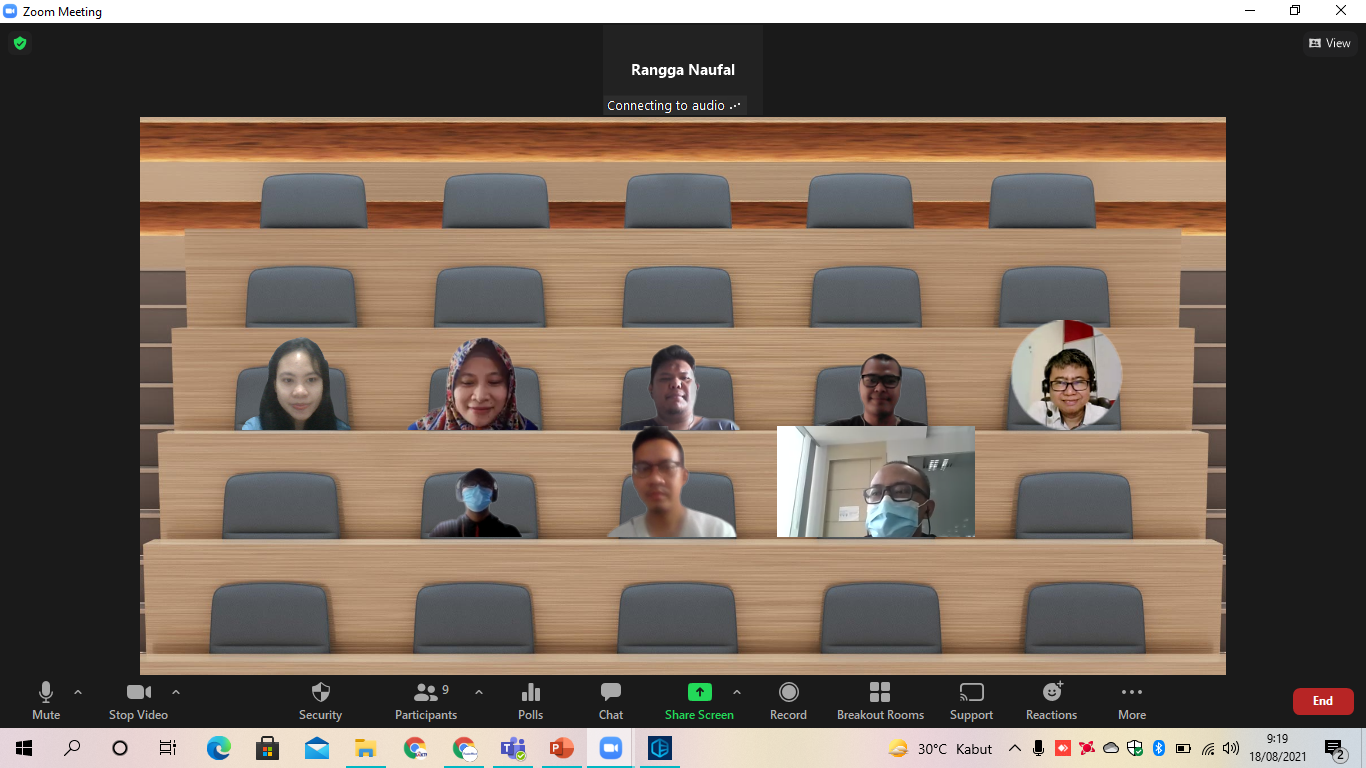
Task: Open Breakout Rooms manager
Action: tap(880, 700)
